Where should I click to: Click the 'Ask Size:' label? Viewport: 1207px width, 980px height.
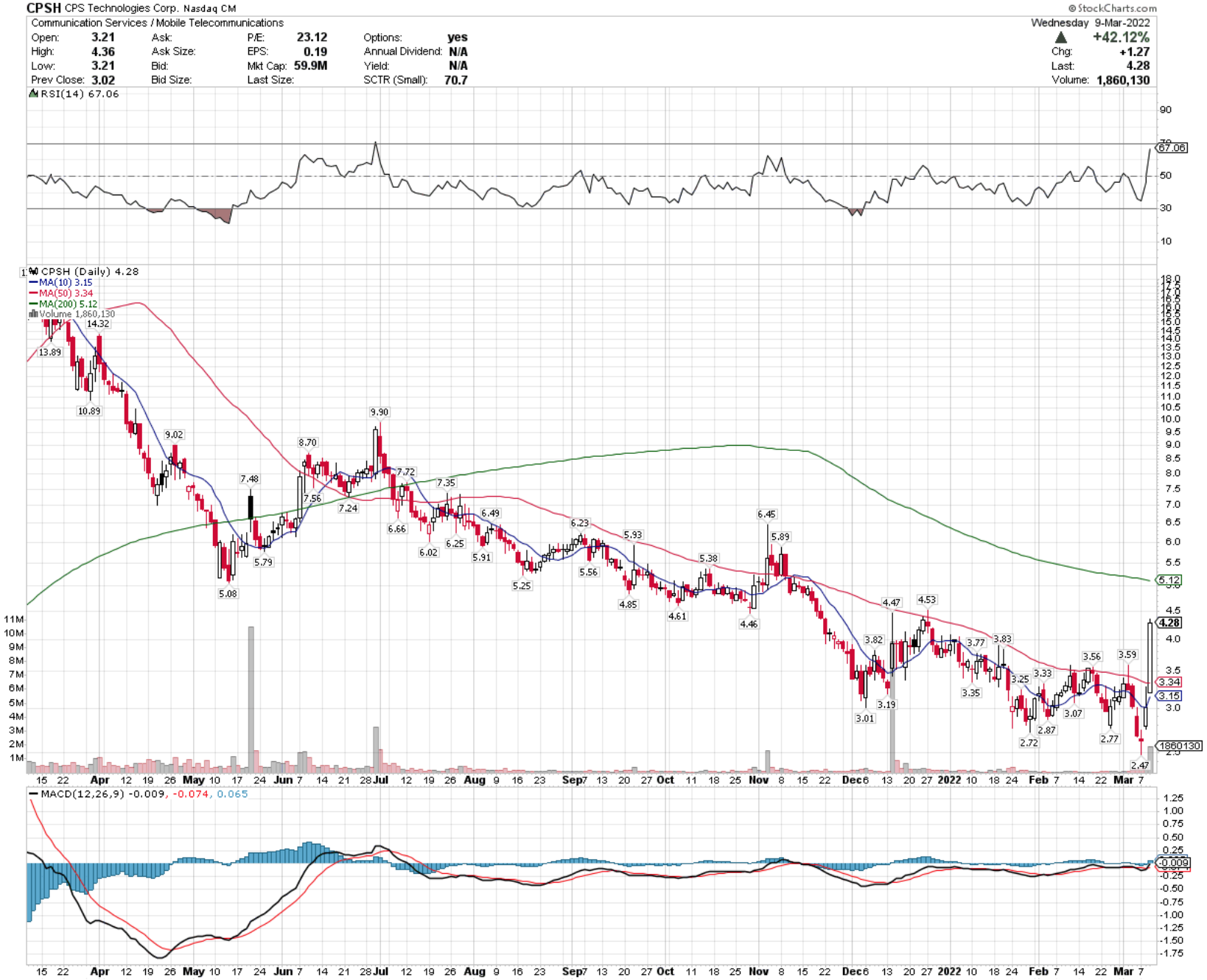point(173,52)
